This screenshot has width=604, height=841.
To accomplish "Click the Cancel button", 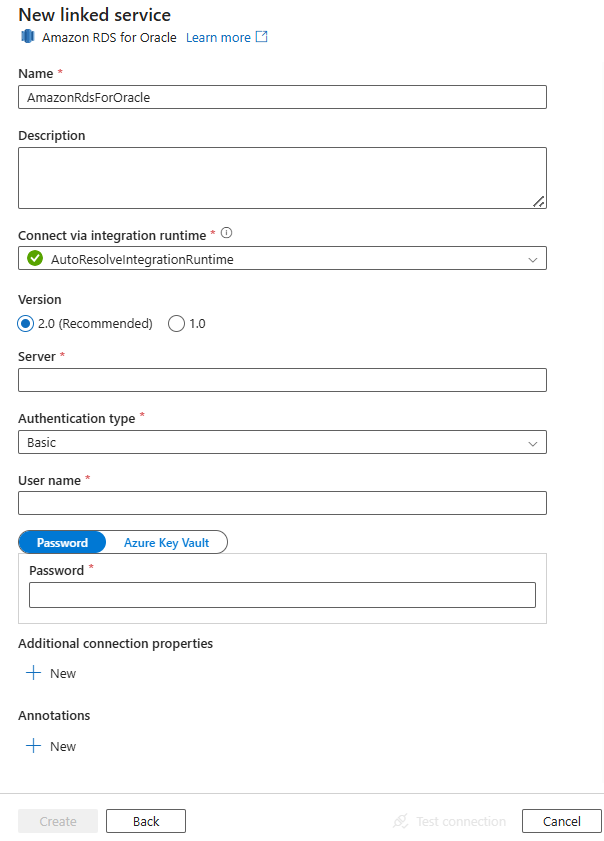I will (561, 821).
